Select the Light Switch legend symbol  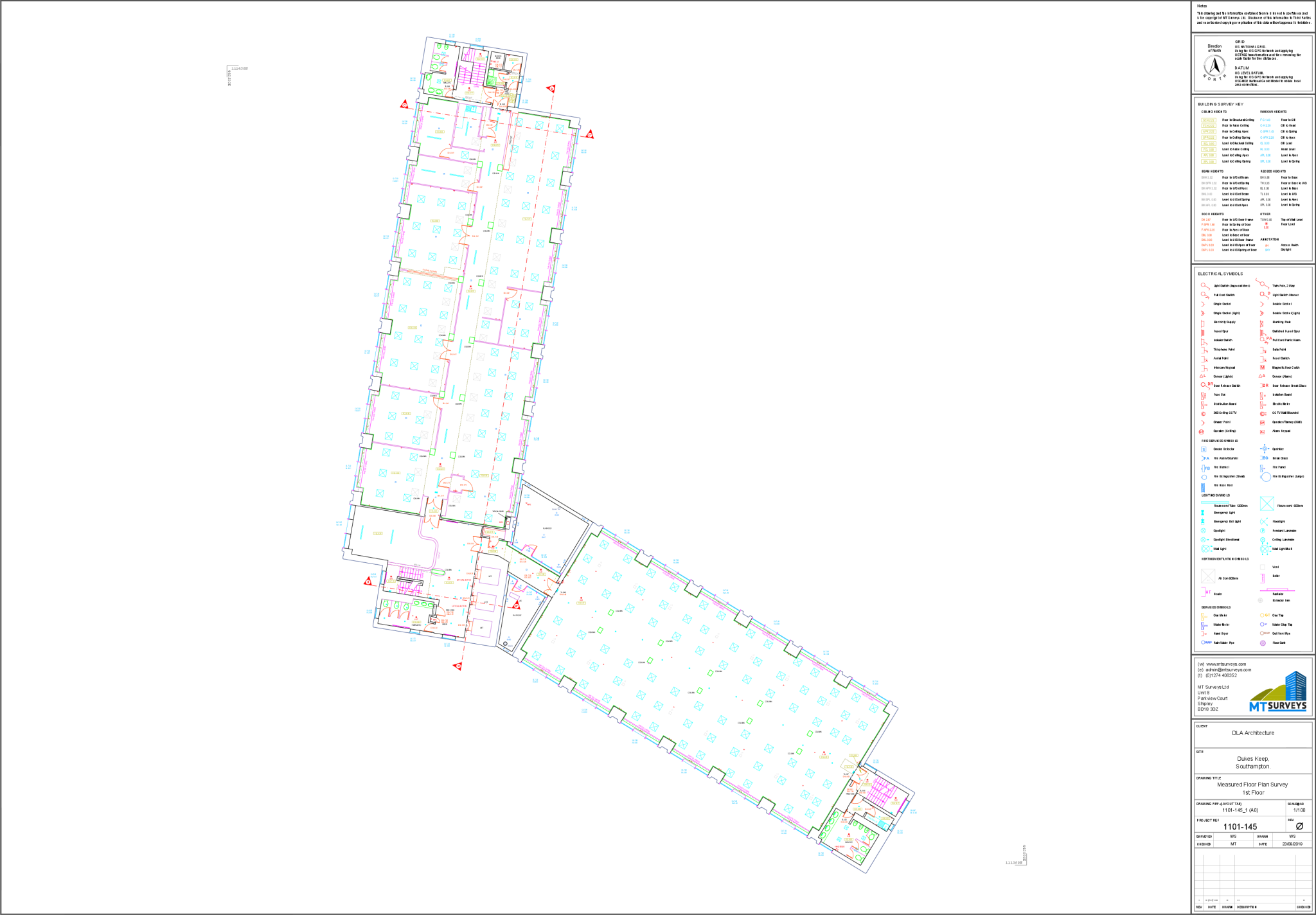1205,285
